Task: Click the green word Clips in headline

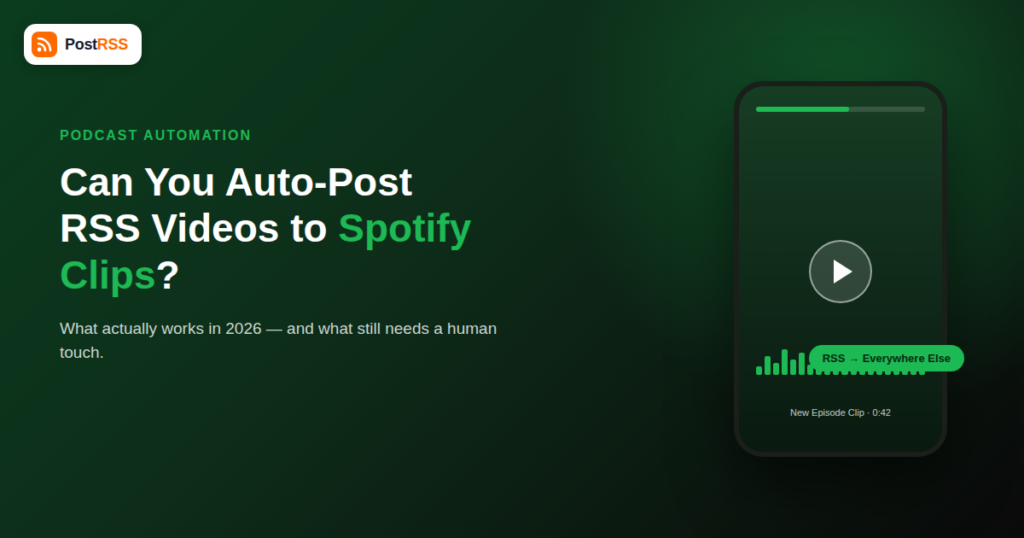Action: pos(108,274)
